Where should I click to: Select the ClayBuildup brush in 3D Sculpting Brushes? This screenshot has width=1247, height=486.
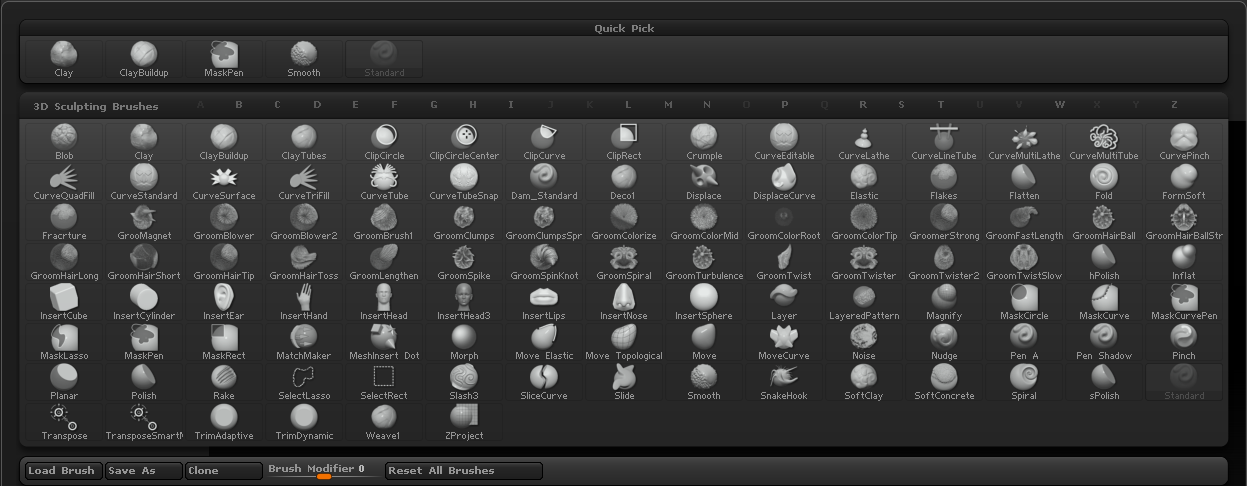[x=224, y=142]
